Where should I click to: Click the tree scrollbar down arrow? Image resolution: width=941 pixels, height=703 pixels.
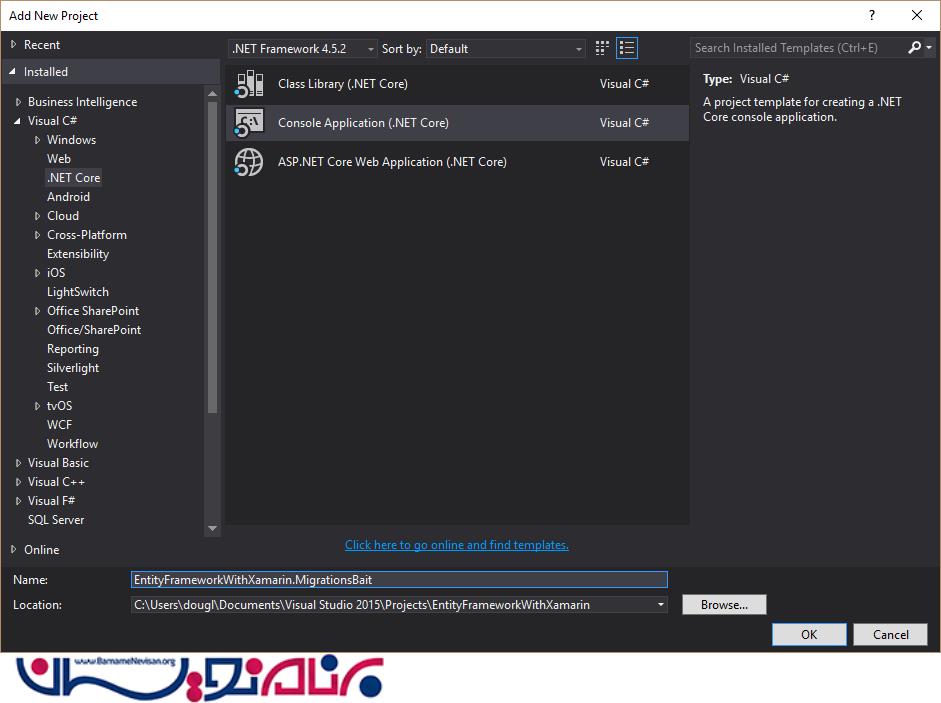tap(212, 528)
